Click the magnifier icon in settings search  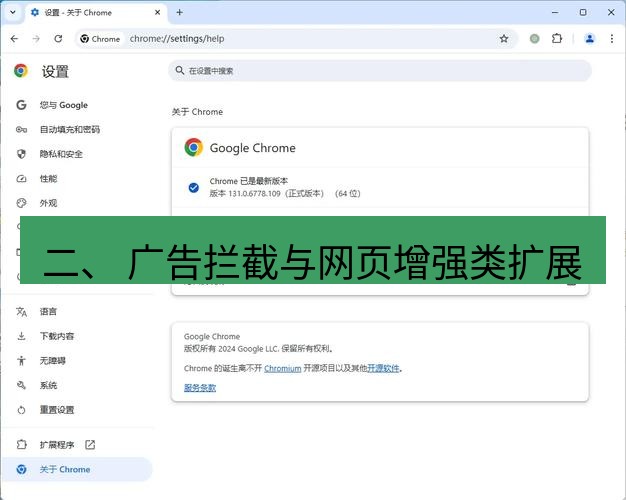pos(180,71)
